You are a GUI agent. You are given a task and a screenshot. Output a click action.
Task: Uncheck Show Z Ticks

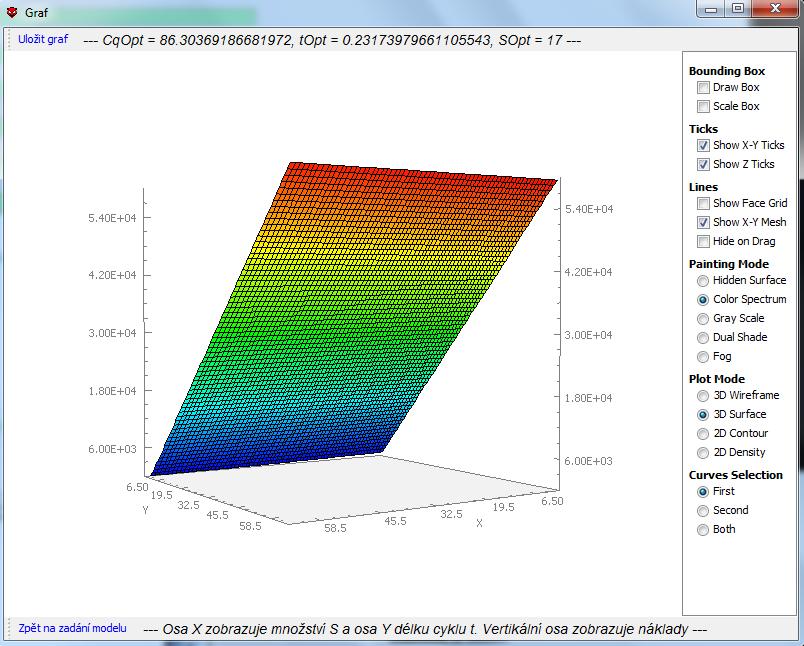[x=704, y=165]
